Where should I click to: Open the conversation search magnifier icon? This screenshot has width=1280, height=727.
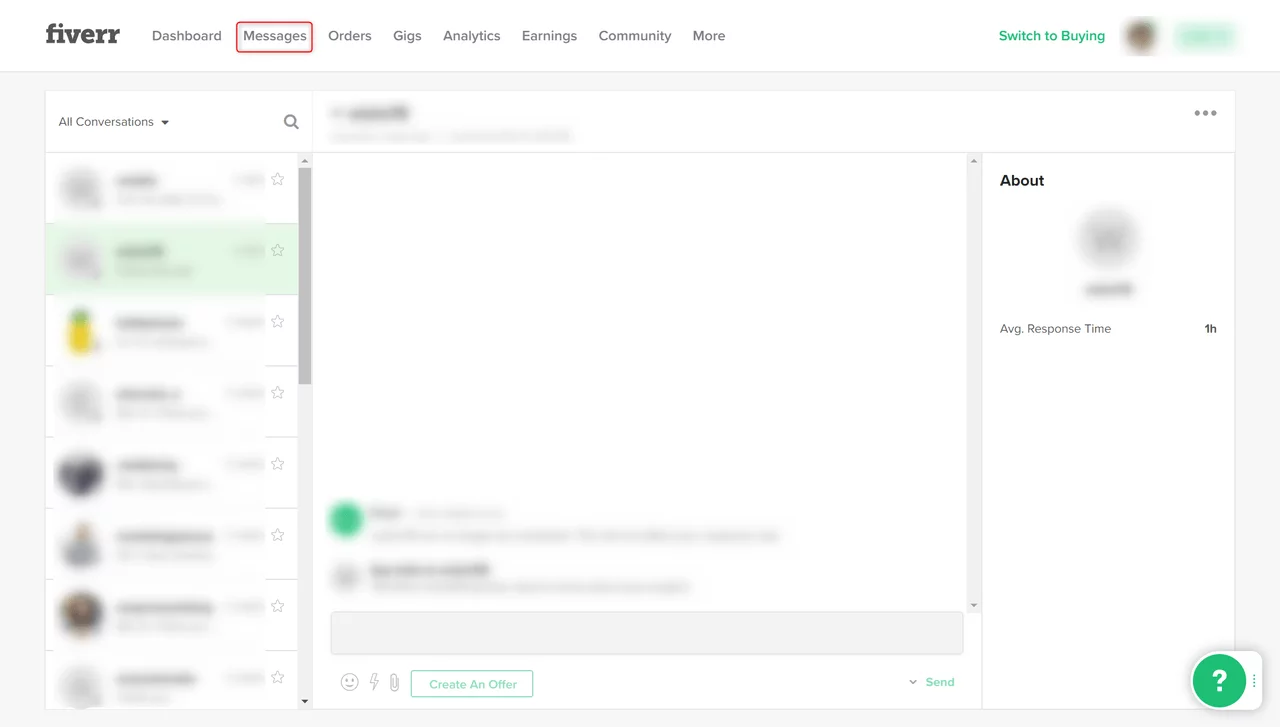click(x=291, y=122)
